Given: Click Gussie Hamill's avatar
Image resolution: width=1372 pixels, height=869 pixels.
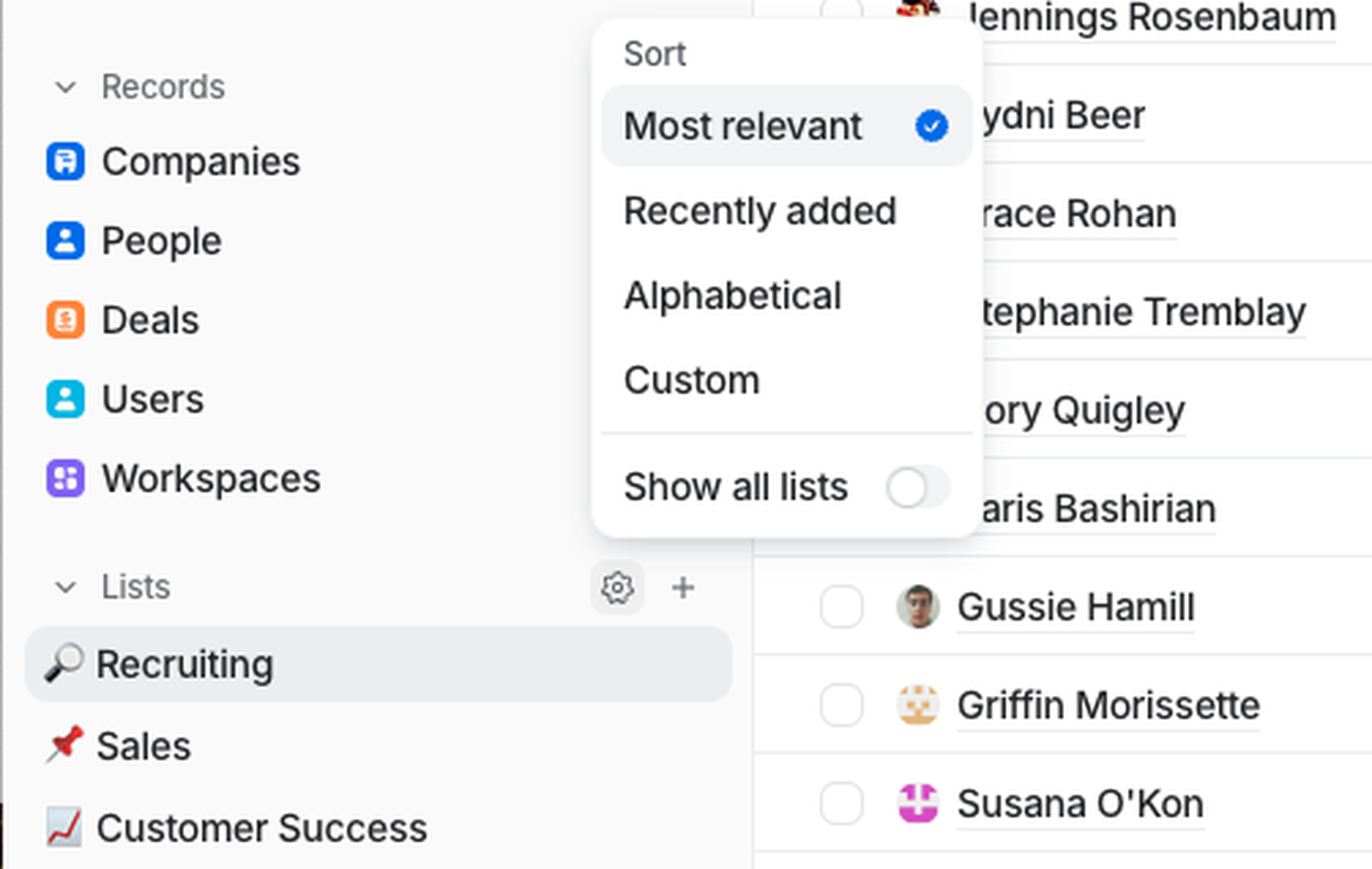Looking at the screenshot, I should 918,606.
